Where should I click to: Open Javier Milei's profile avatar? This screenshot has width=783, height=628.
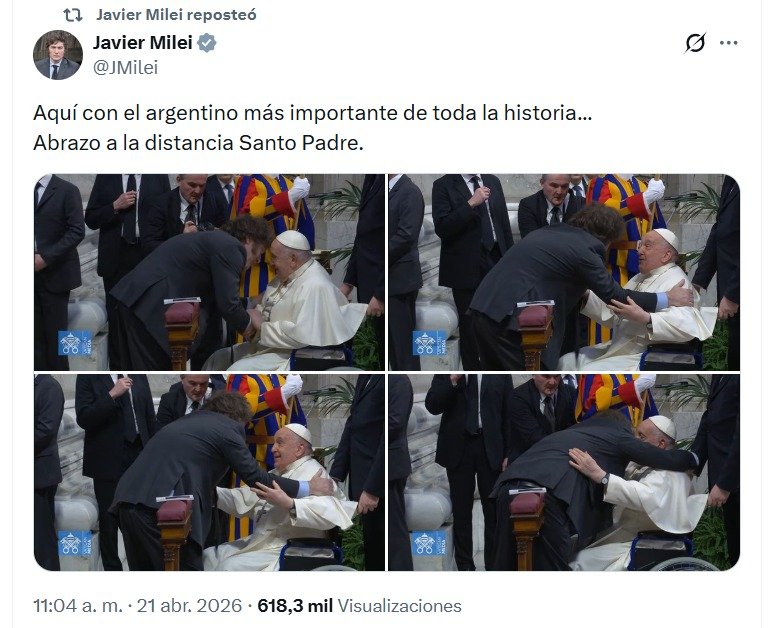[x=58, y=54]
